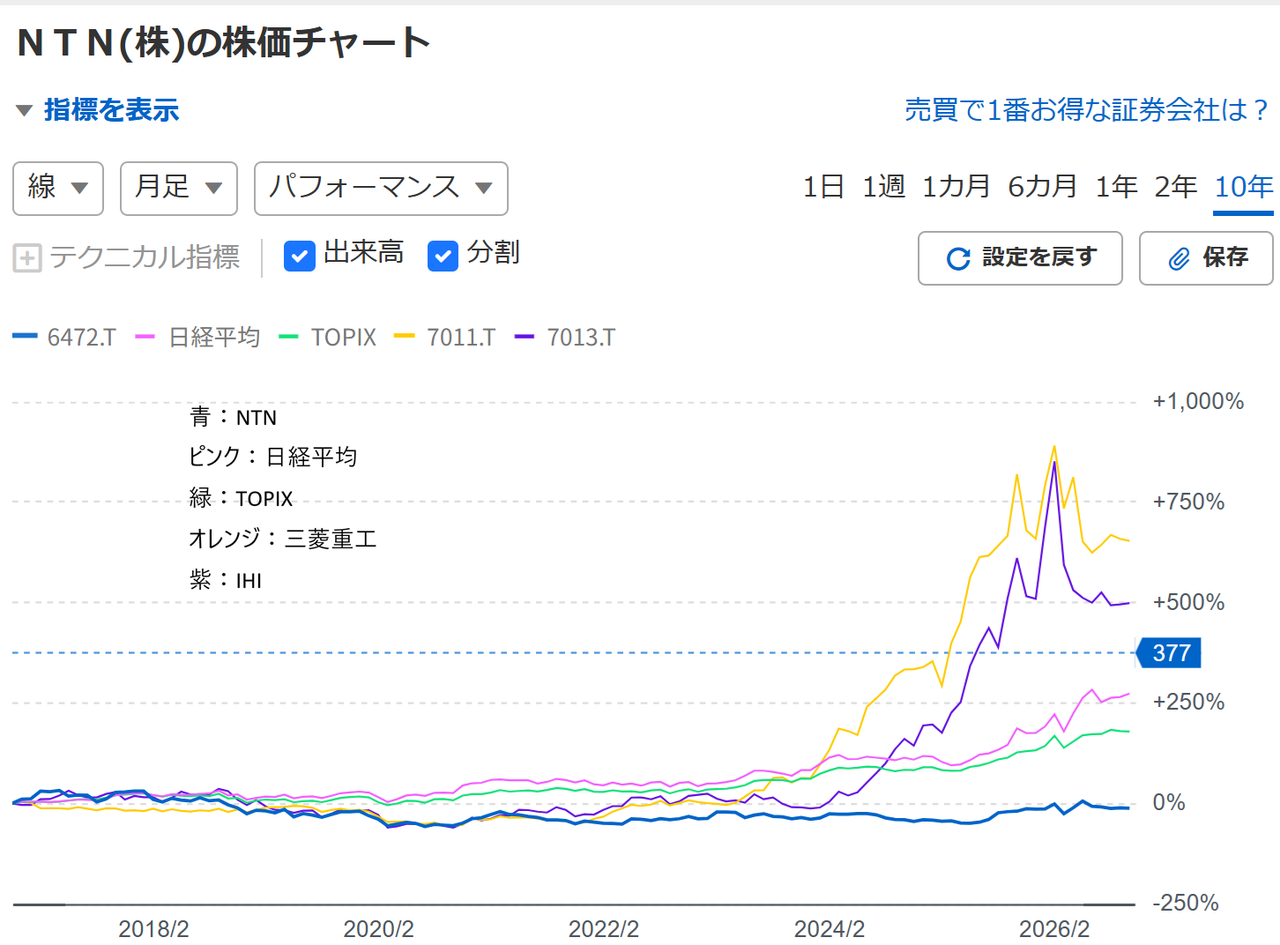Screen dimensions: 1280x945
Task: Click the +1,000% axis value
Action: coord(1198,402)
